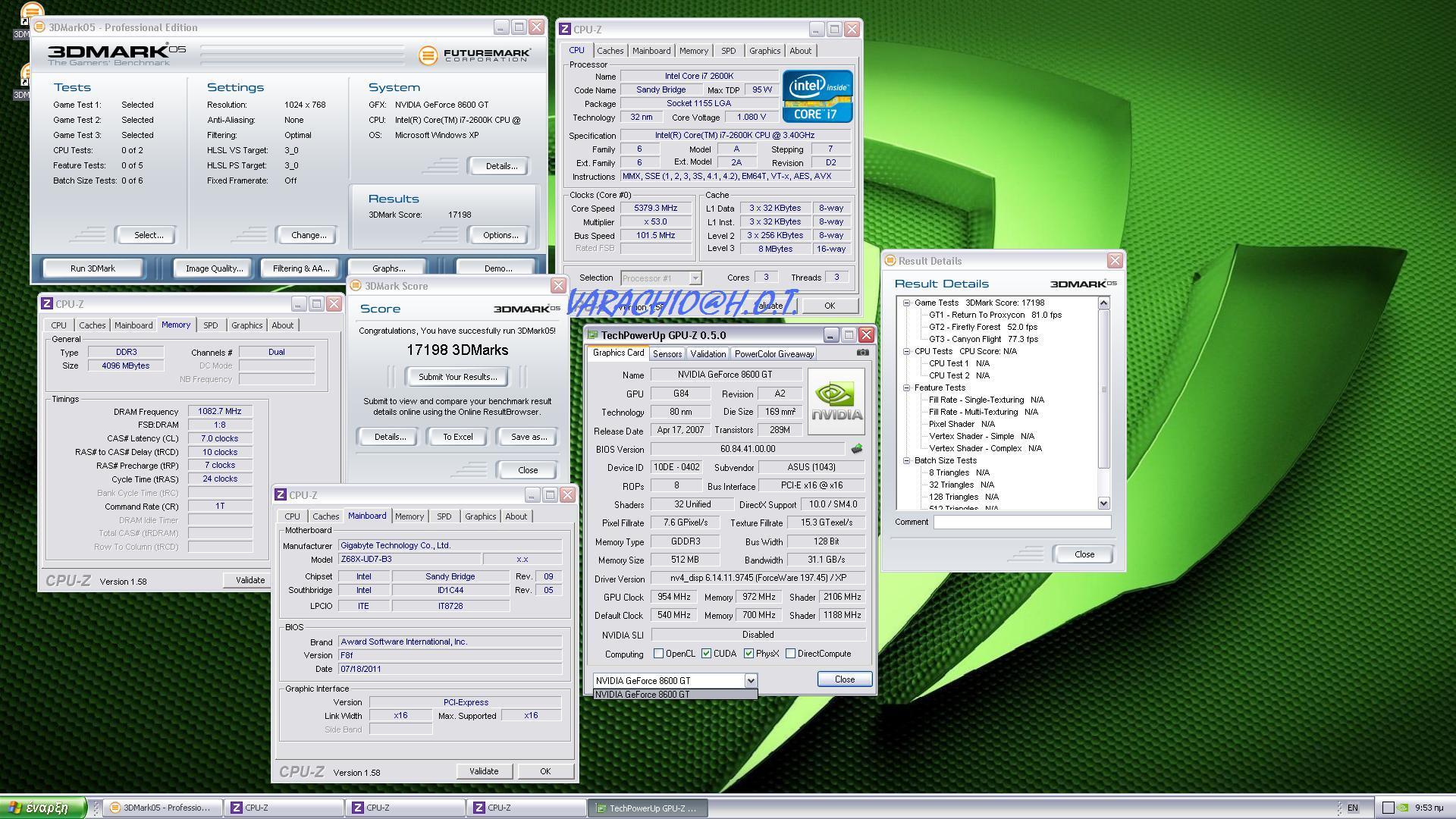
Task: Click the 3DMark Score window title icon
Action: [x=356, y=286]
